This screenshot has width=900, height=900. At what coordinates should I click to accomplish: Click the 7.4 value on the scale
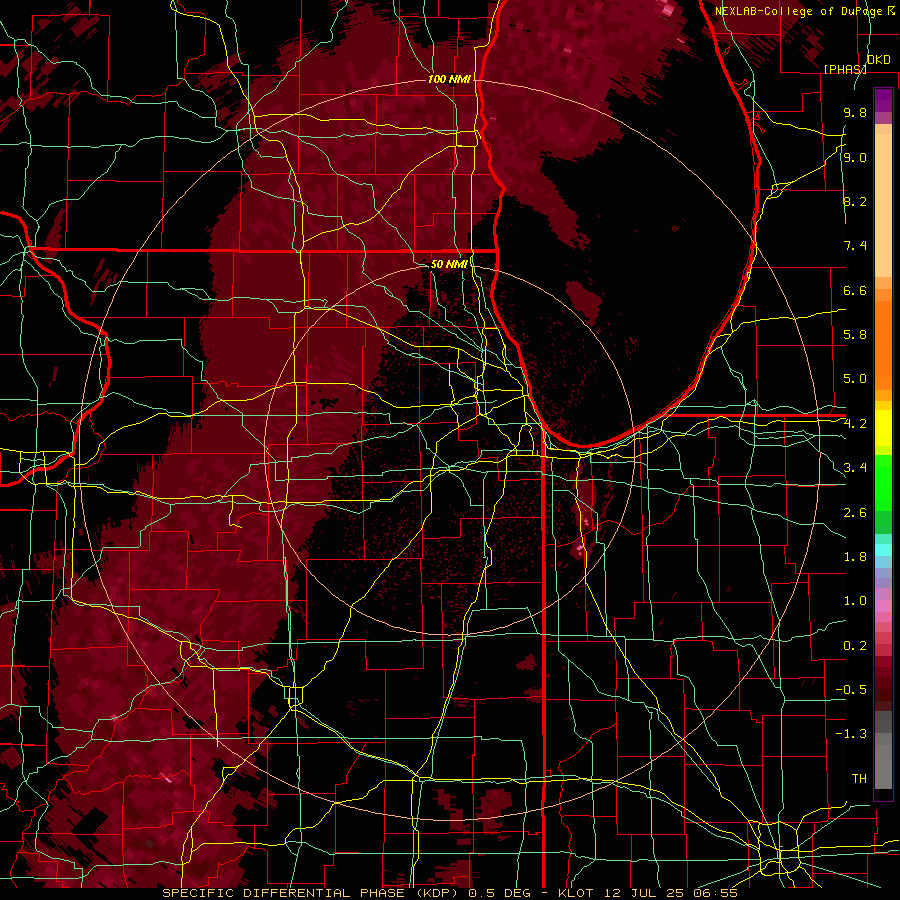[x=855, y=246]
